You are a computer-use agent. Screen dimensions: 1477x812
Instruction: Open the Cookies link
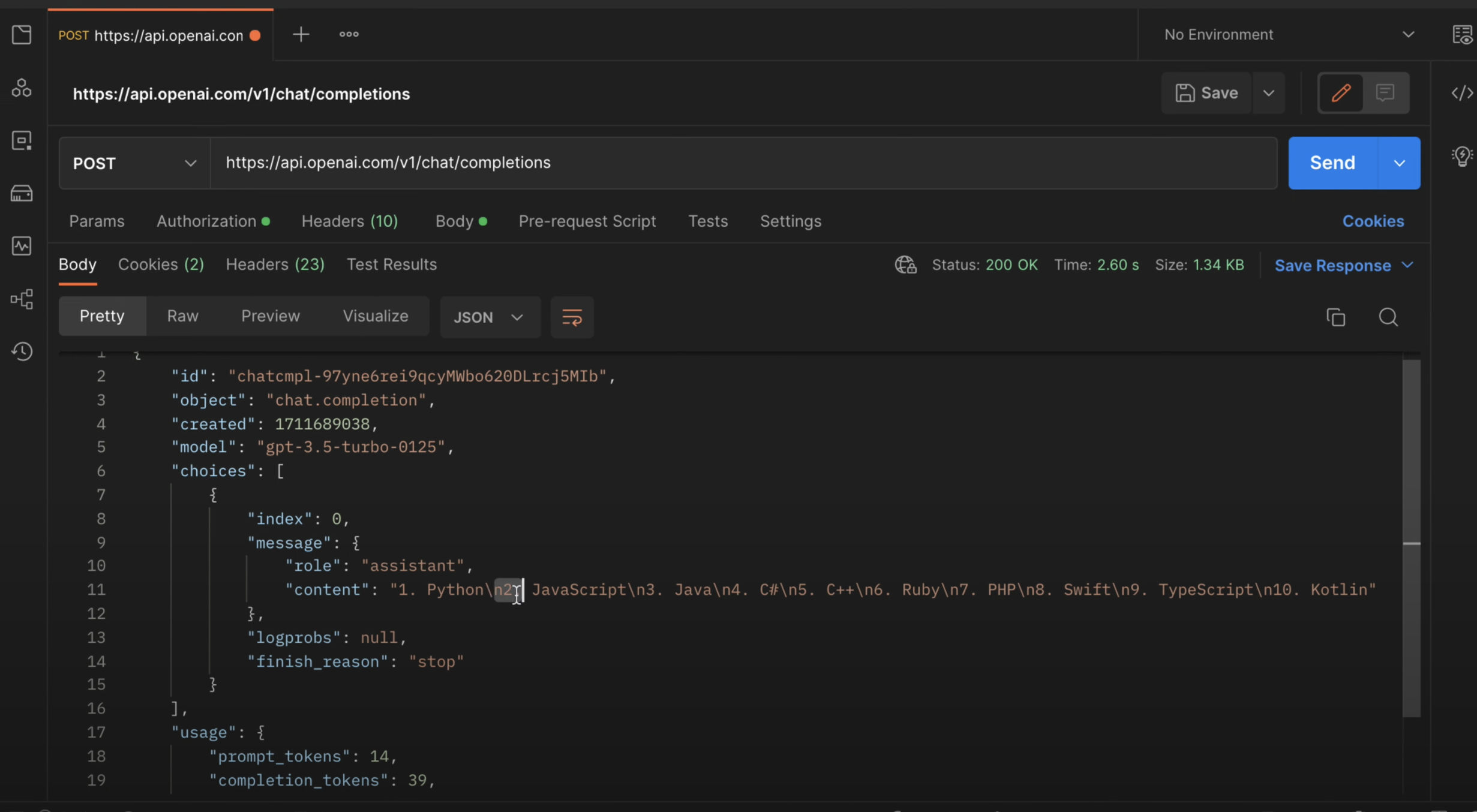pyautogui.click(x=1373, y=221)
